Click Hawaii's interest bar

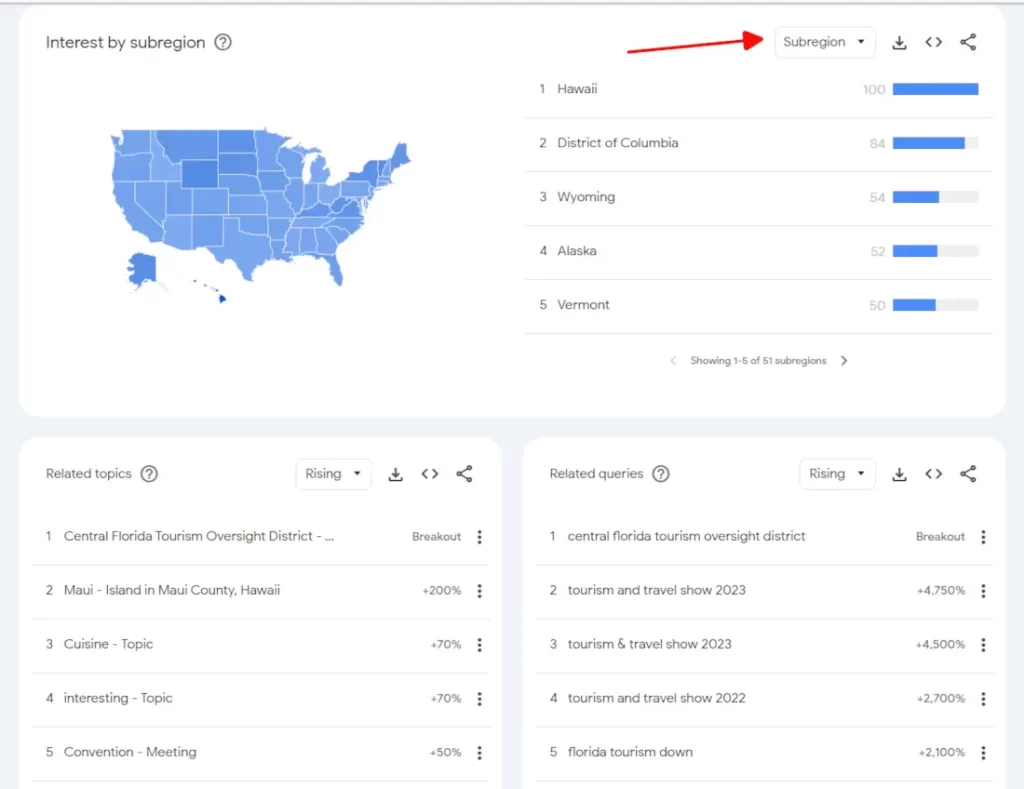[935, 89]
